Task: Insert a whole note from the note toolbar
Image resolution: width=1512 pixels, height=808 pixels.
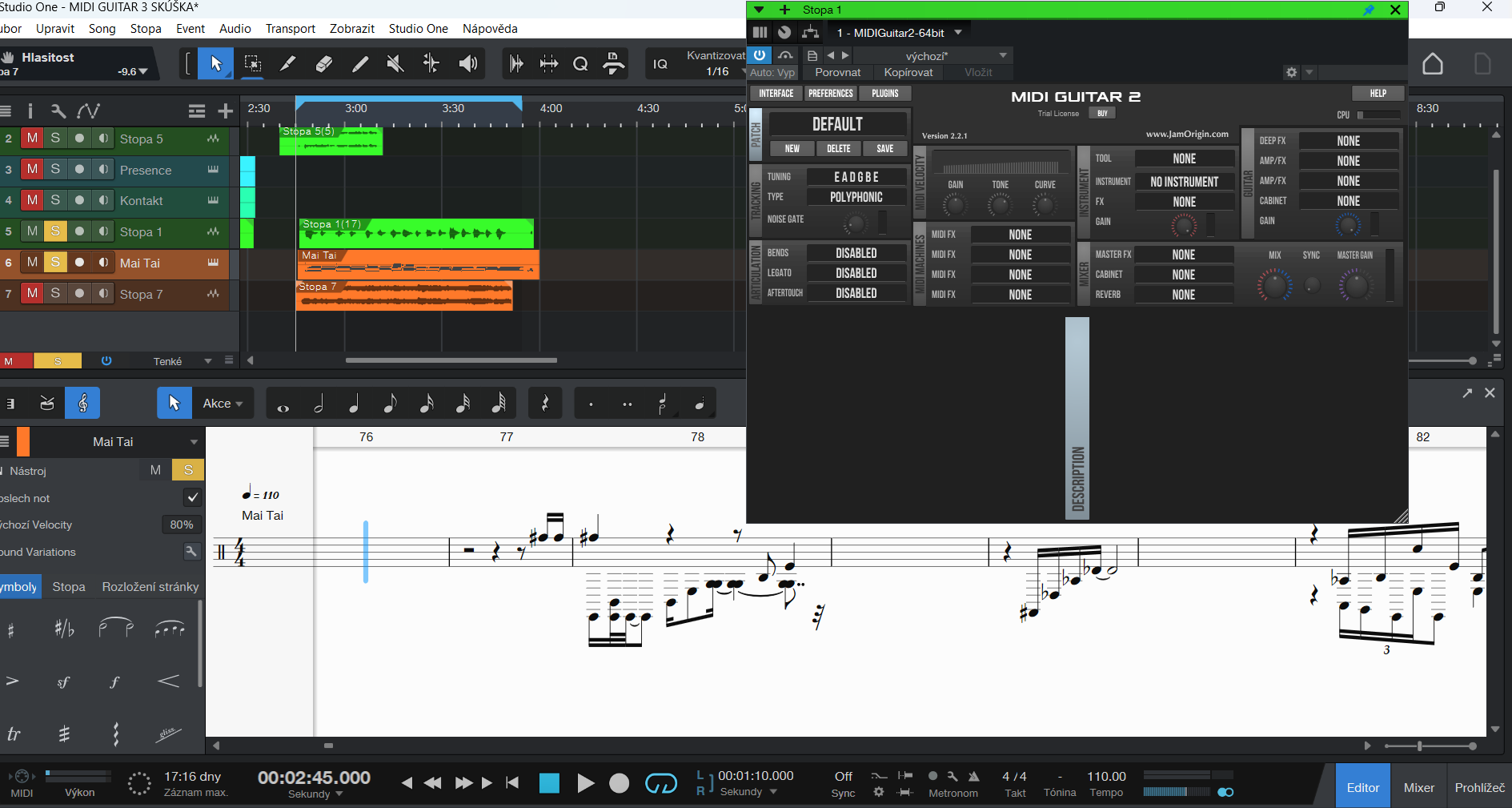Action: pos(283,404)
